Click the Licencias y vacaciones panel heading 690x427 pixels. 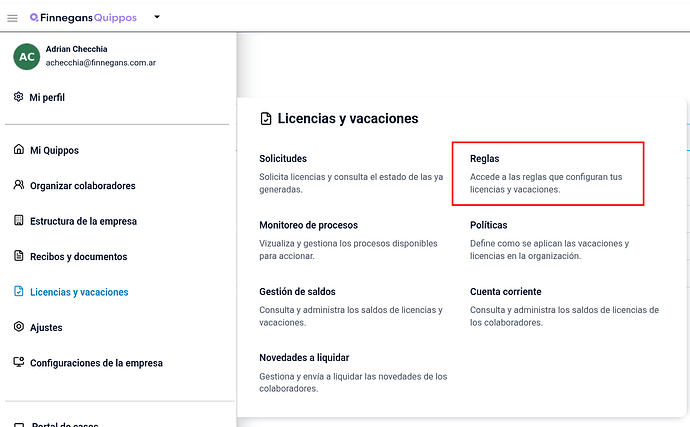[x=348, y=118]
